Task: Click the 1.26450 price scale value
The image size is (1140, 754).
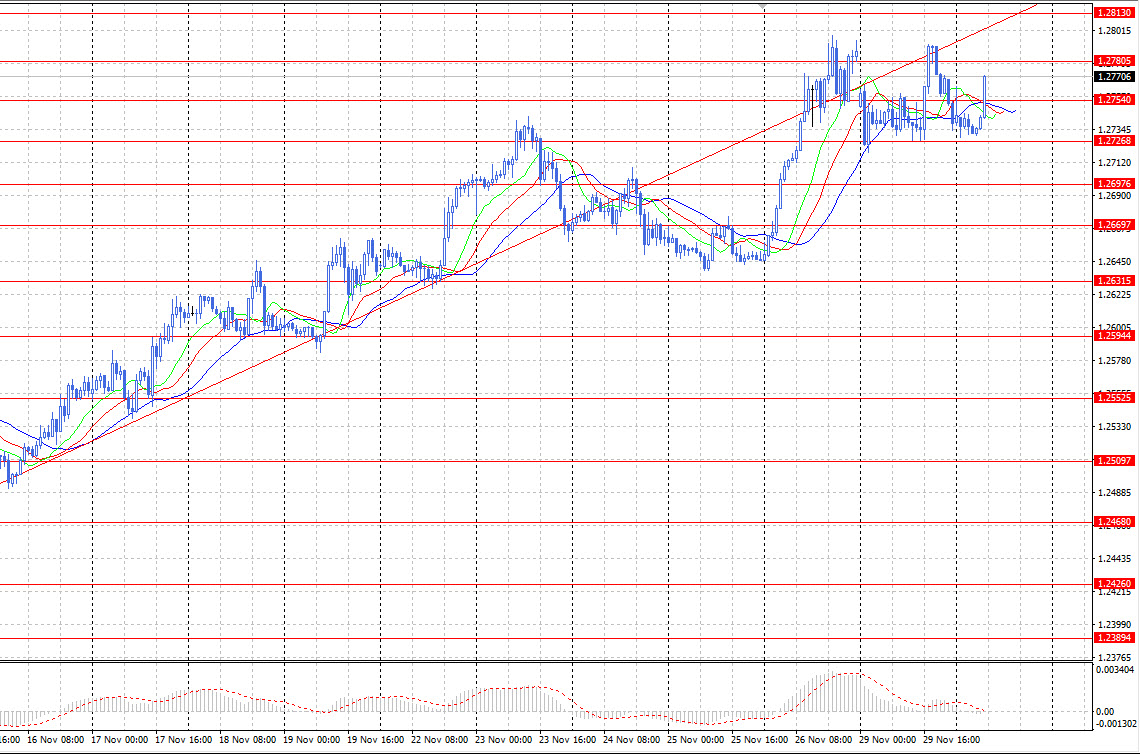Action: (1115, 262)
